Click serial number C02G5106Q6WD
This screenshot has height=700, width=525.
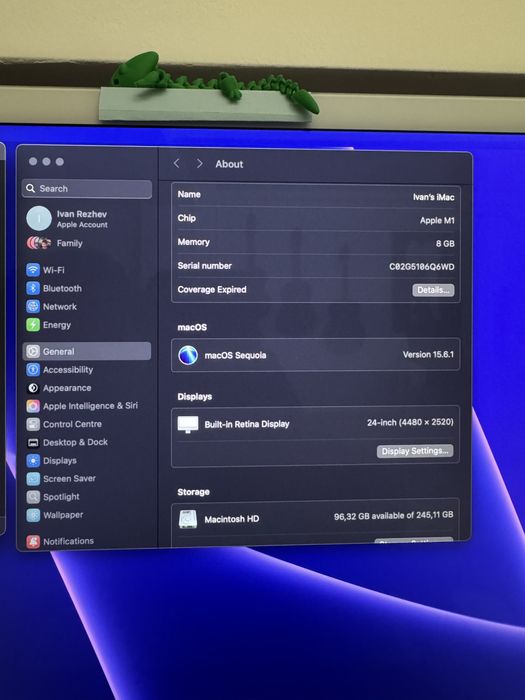[x=421, y=267]
